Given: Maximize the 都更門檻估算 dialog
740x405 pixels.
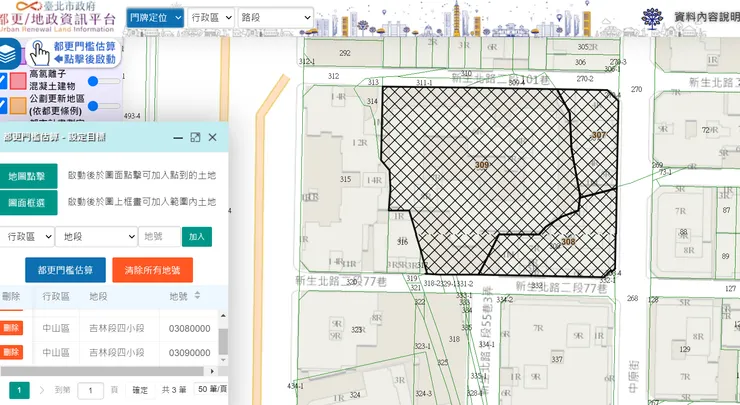Looking at the screenshot, I should (x=195, y=137).
